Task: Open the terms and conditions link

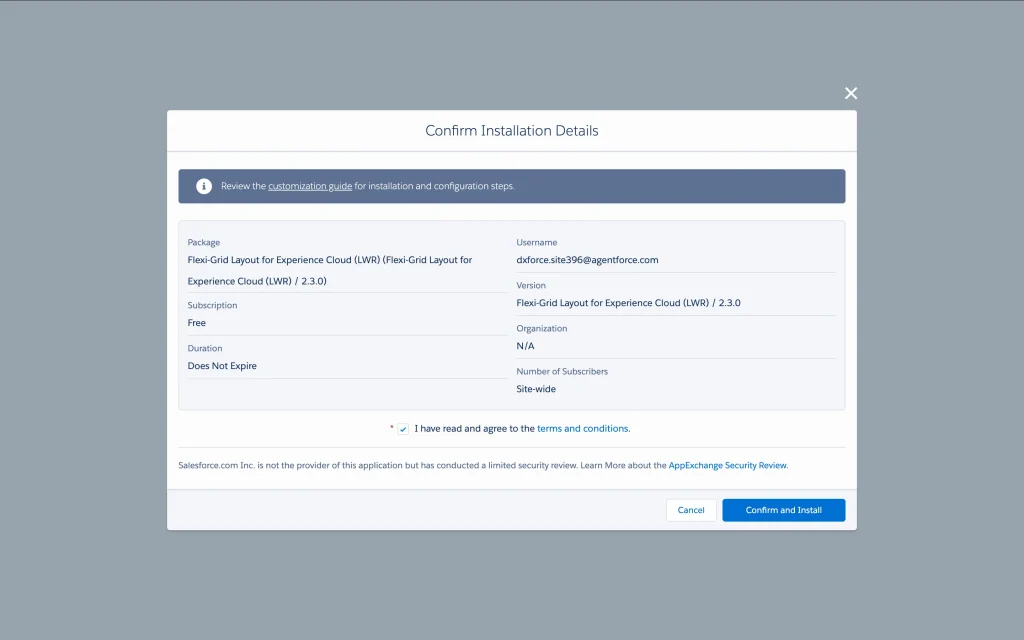Action: (583, 428)
